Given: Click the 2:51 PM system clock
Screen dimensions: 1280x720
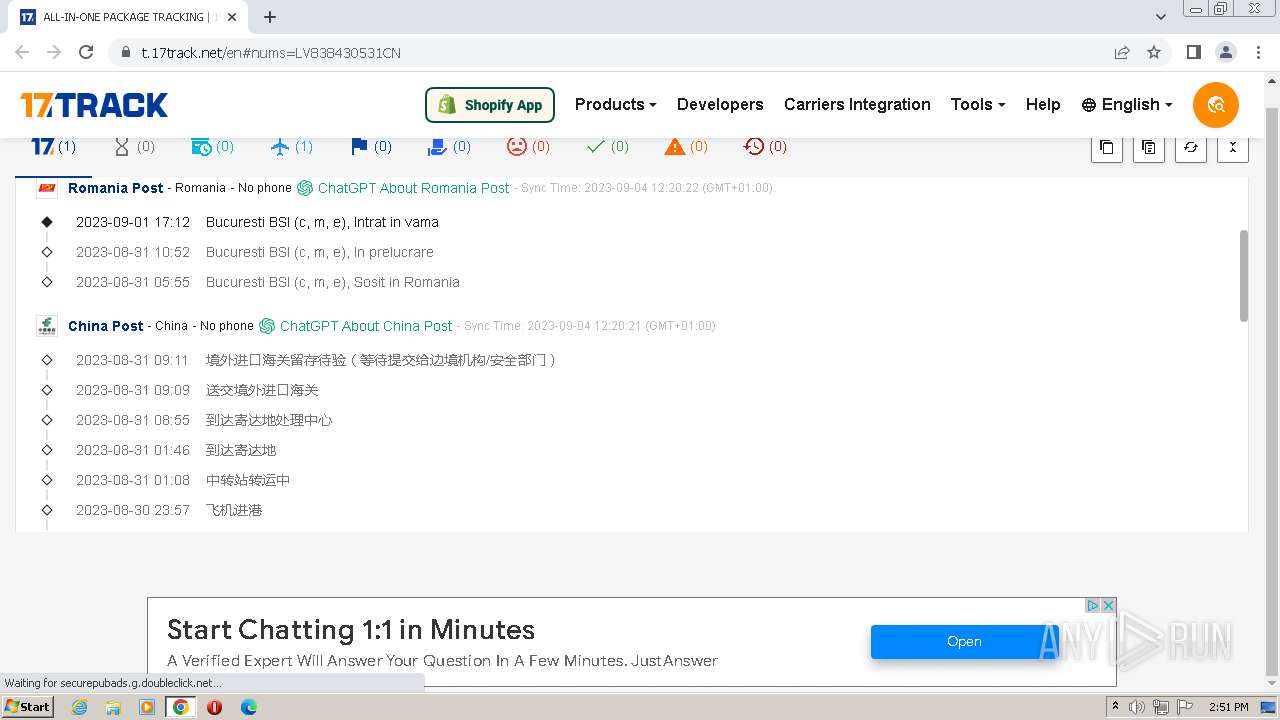Looking at the screenshot, I should [x=1228, y=707].
